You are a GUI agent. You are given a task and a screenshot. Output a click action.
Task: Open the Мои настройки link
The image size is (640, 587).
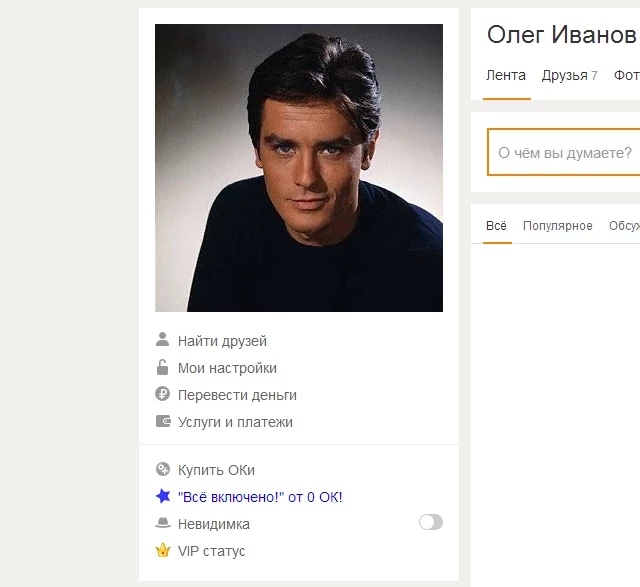pos(227,368)
